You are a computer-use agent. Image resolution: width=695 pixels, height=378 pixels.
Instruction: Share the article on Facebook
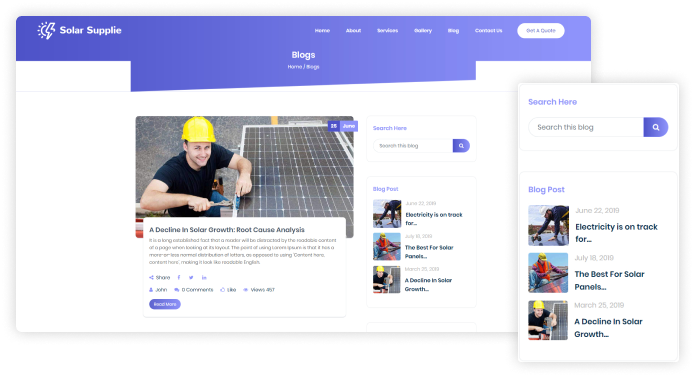179,277
